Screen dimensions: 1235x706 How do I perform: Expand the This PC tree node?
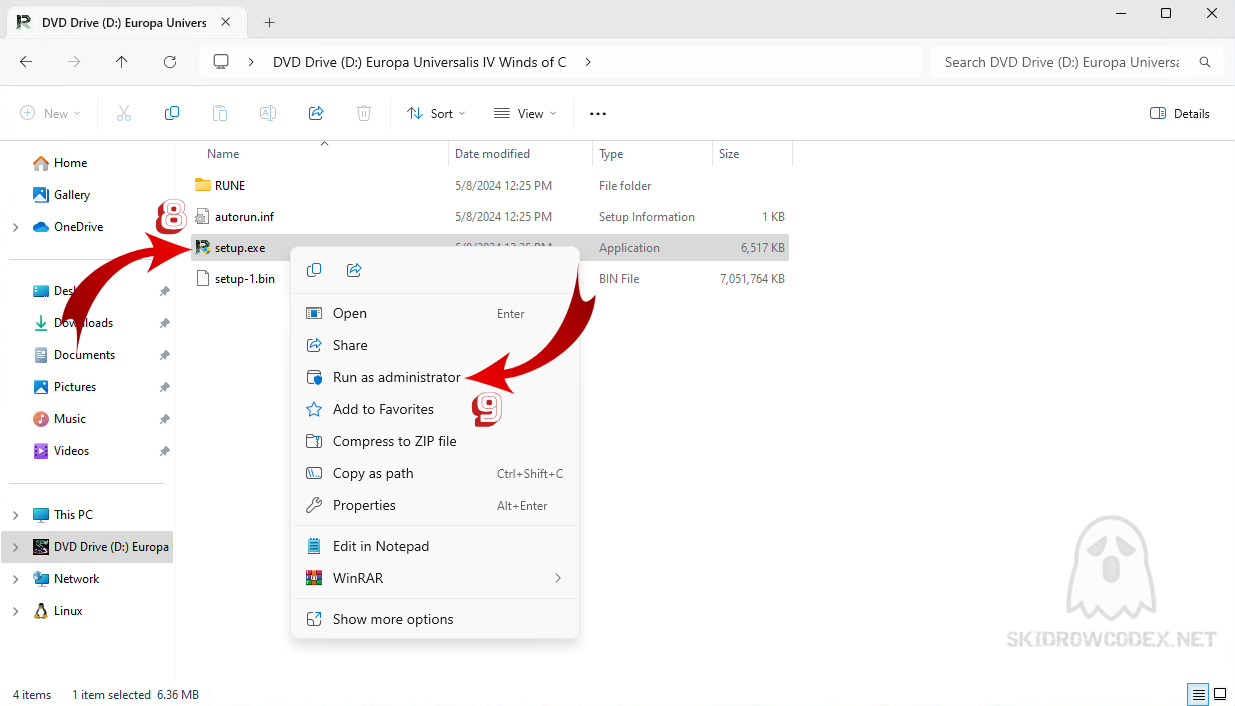point(15,515)
